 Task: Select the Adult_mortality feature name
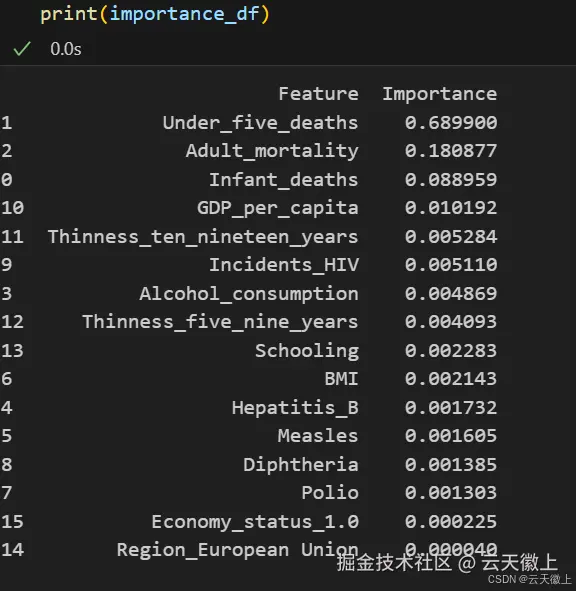(272, 151)
